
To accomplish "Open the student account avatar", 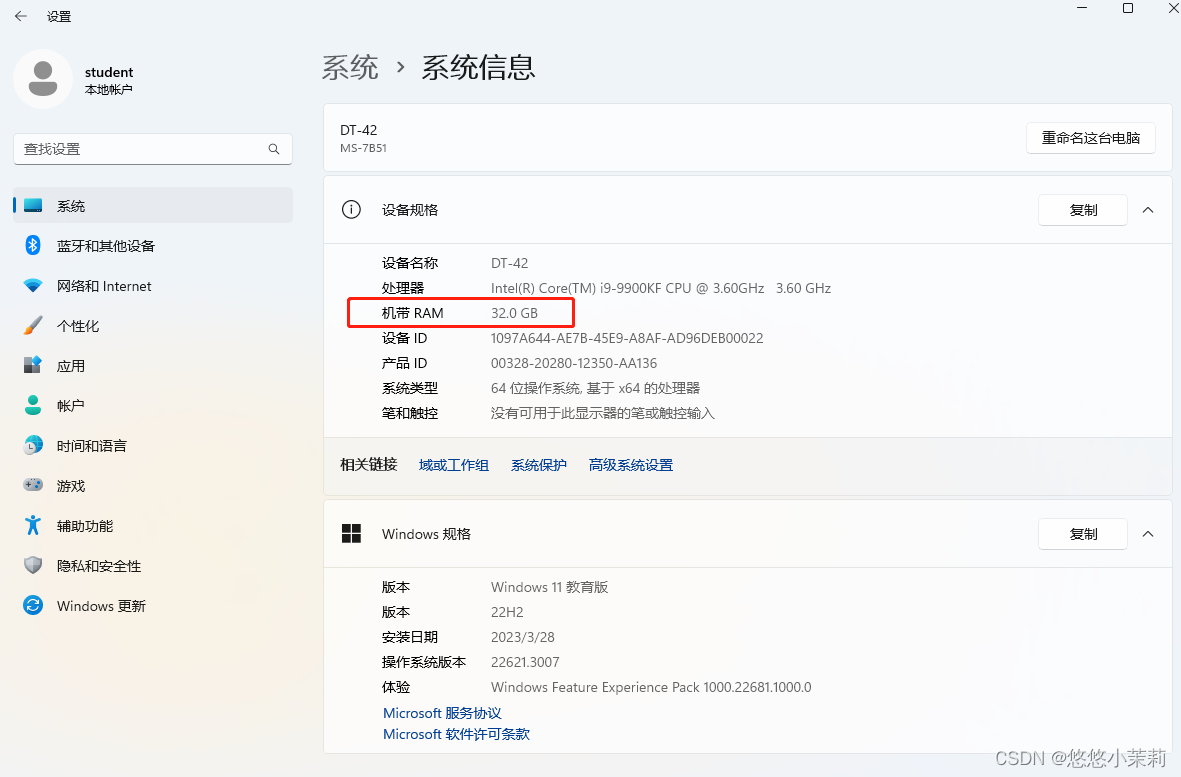I will pos(43,79).
